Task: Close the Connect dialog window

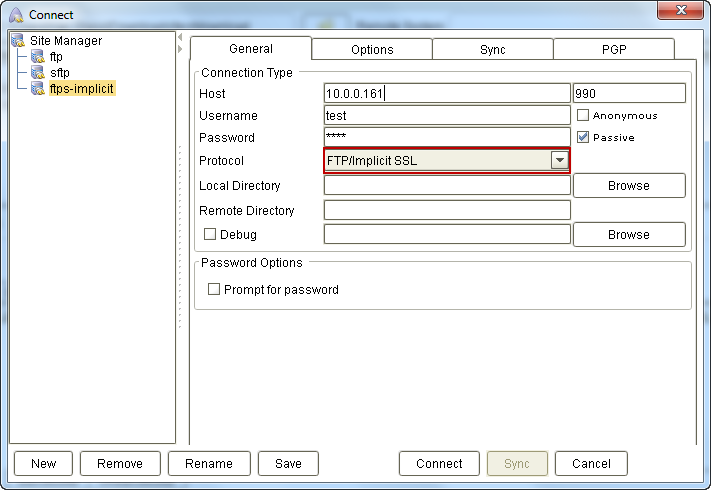Action: click(680, 10)
